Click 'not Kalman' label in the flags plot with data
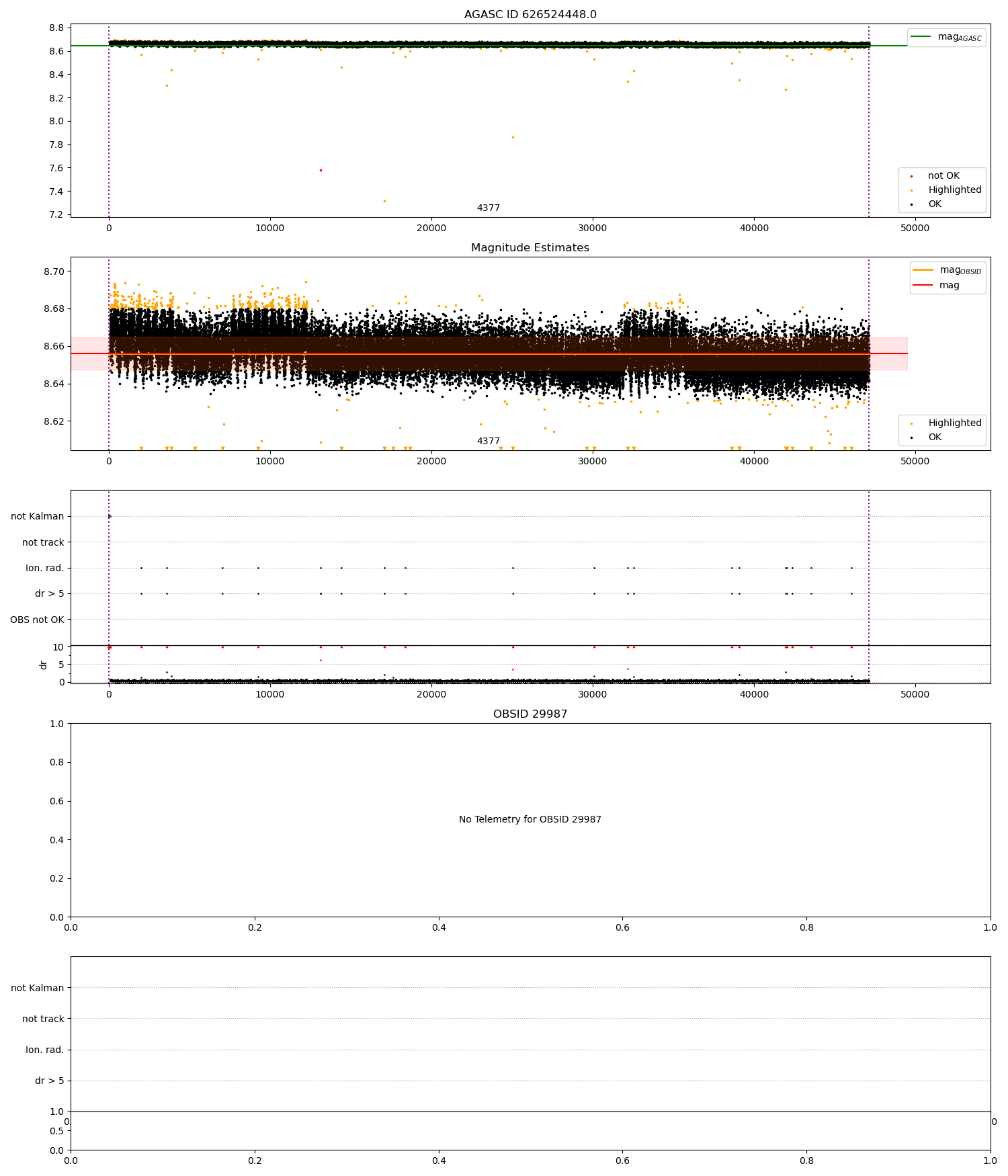This screenshot has height=1176, width=1008. tap(38, 517)
